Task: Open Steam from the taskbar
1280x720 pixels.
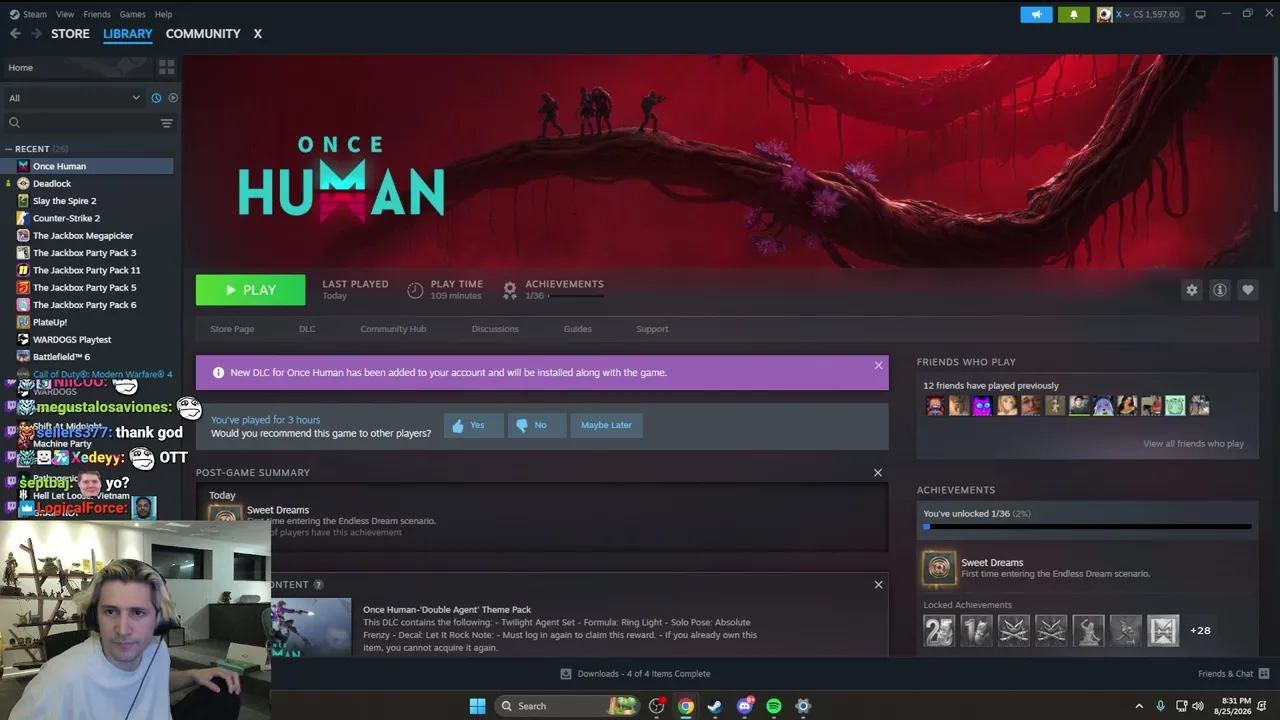Action: click(714, 706)
